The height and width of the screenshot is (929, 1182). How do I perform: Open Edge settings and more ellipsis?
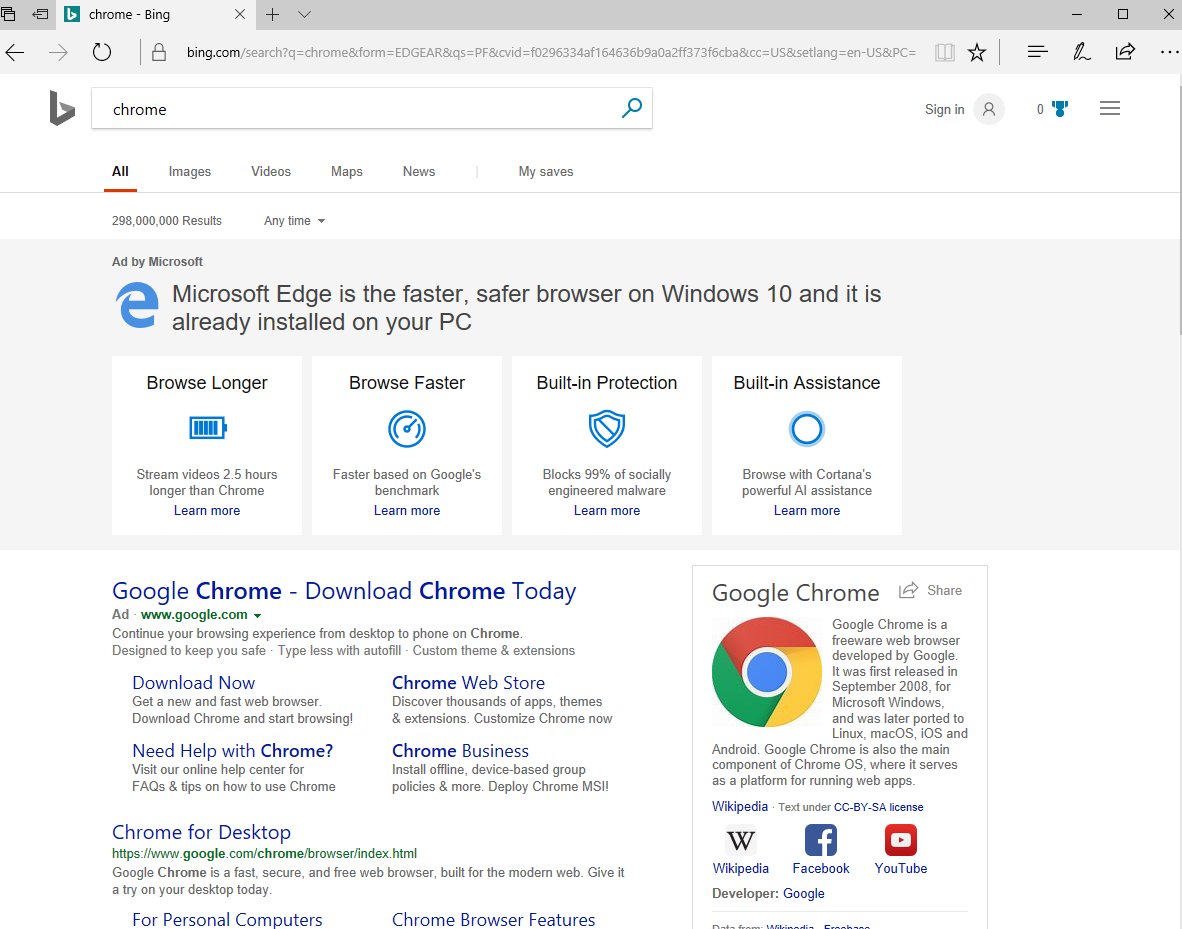(x=1169, y=51)
